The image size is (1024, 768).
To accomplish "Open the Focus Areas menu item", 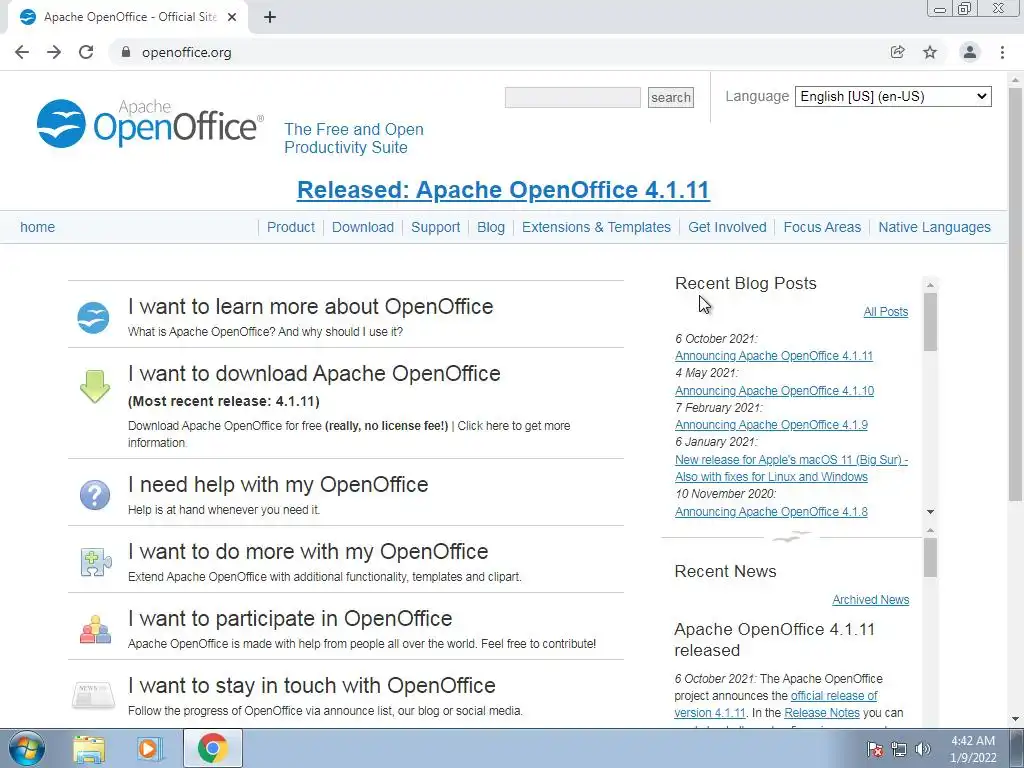I will pos(822,227).
